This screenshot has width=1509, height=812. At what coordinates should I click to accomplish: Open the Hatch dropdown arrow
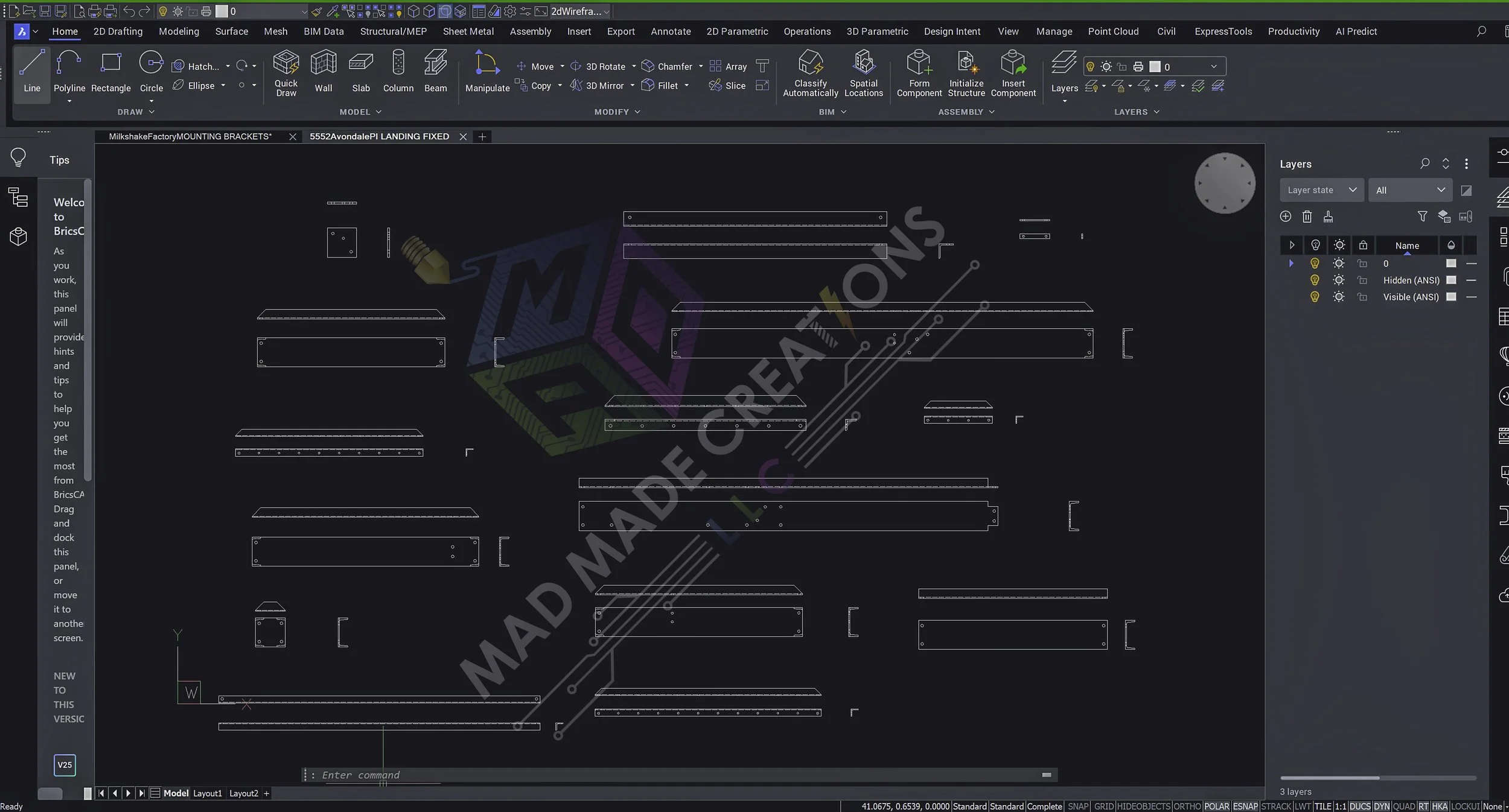click(x=228, y=66)
